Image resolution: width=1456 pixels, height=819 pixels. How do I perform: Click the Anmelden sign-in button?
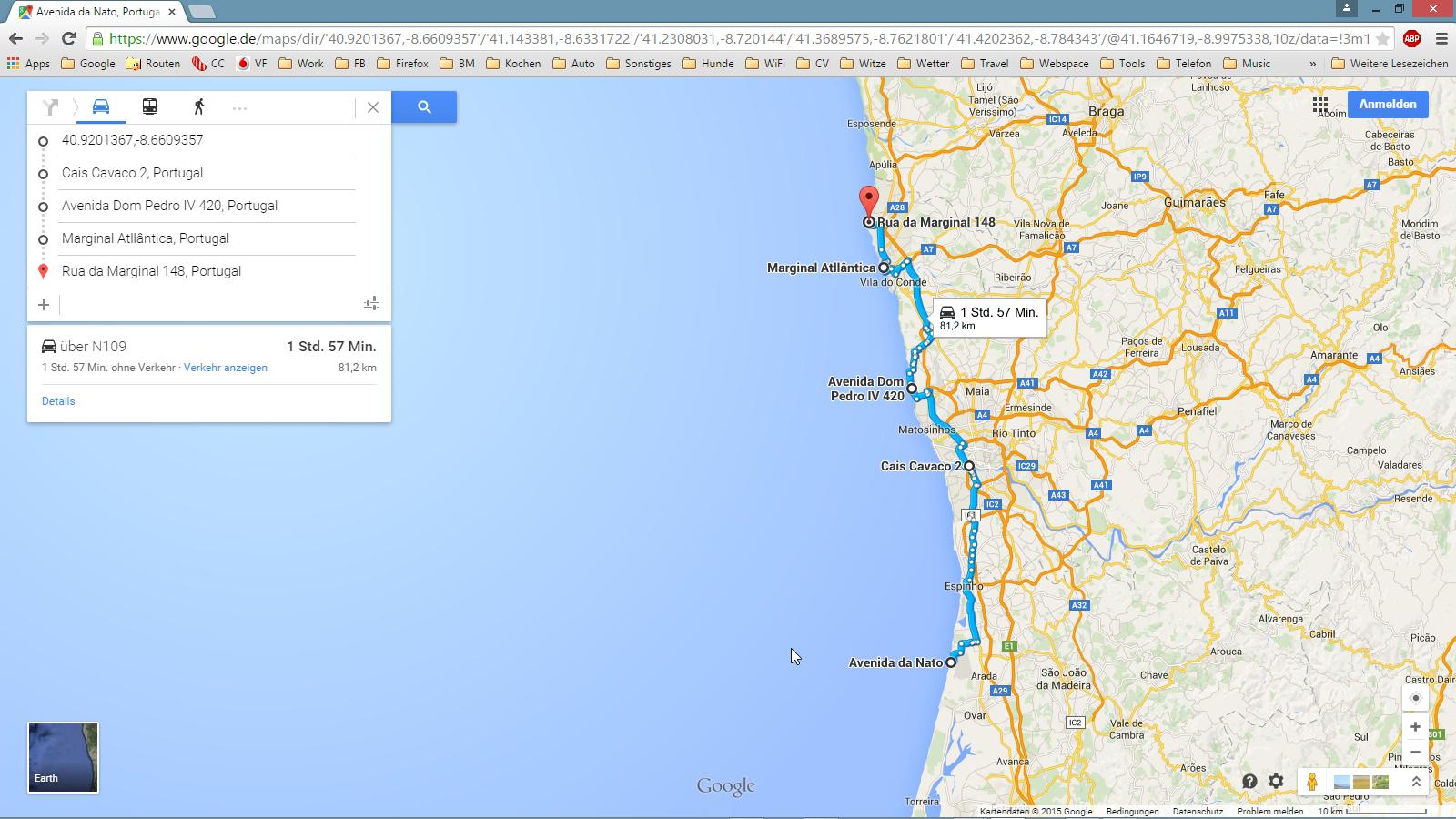tap(1388, 105)
